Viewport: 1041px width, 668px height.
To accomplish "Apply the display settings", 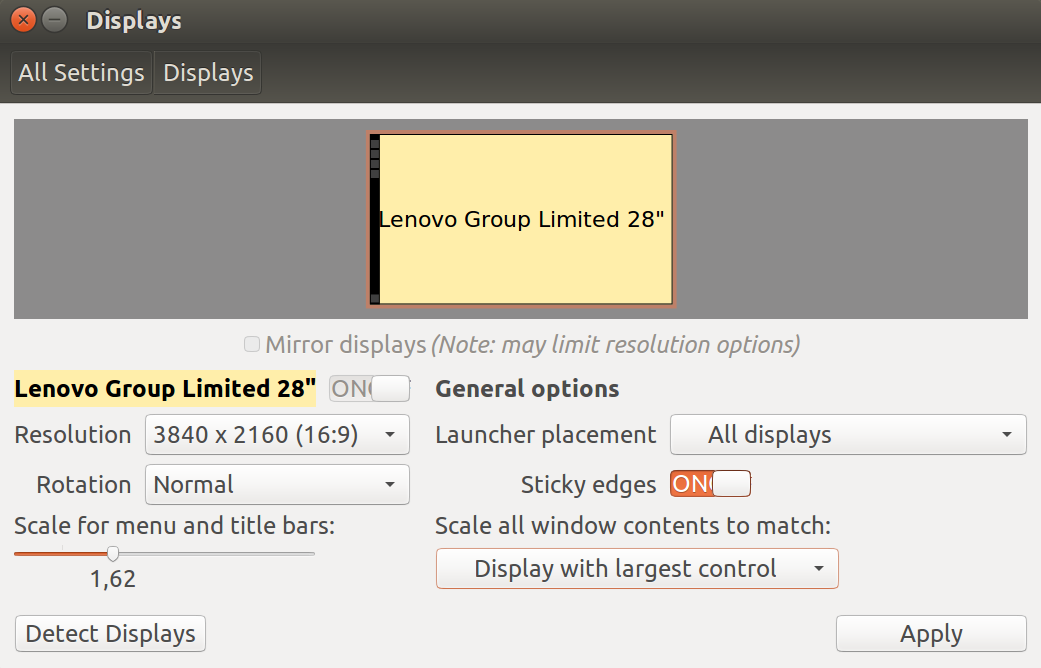I will (931, 633).
